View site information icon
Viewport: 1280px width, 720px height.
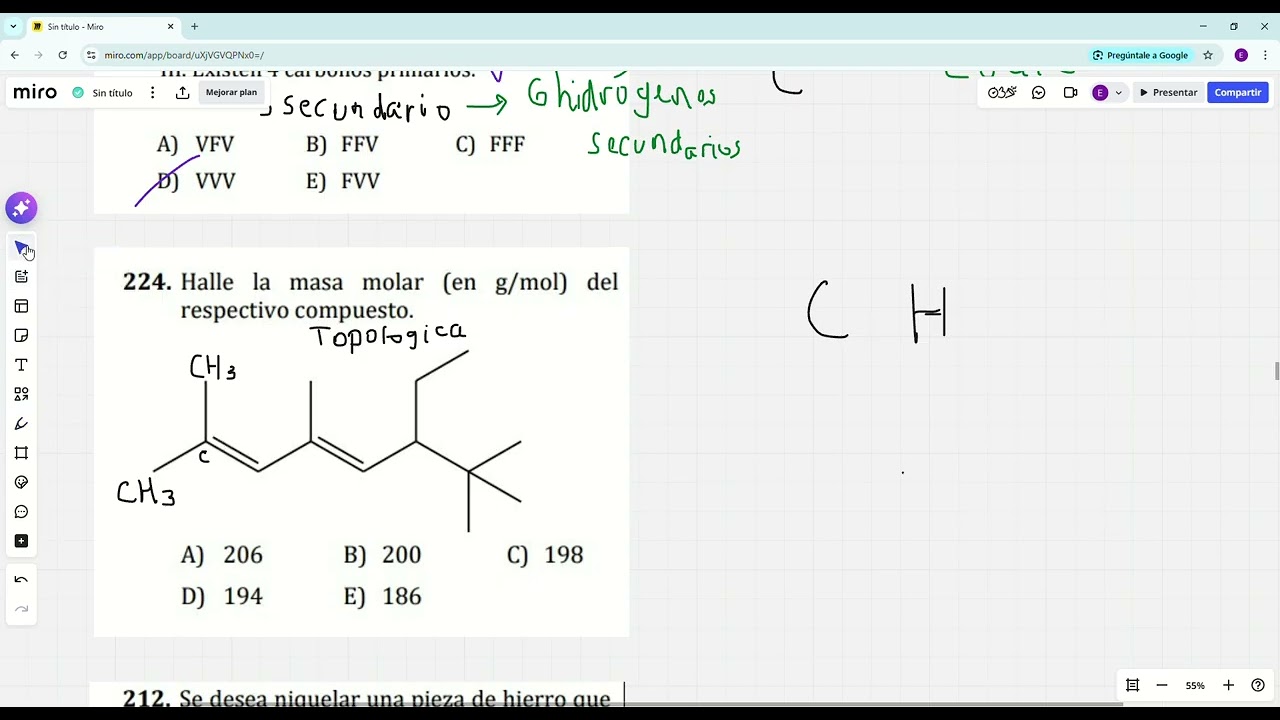[91, 55]
